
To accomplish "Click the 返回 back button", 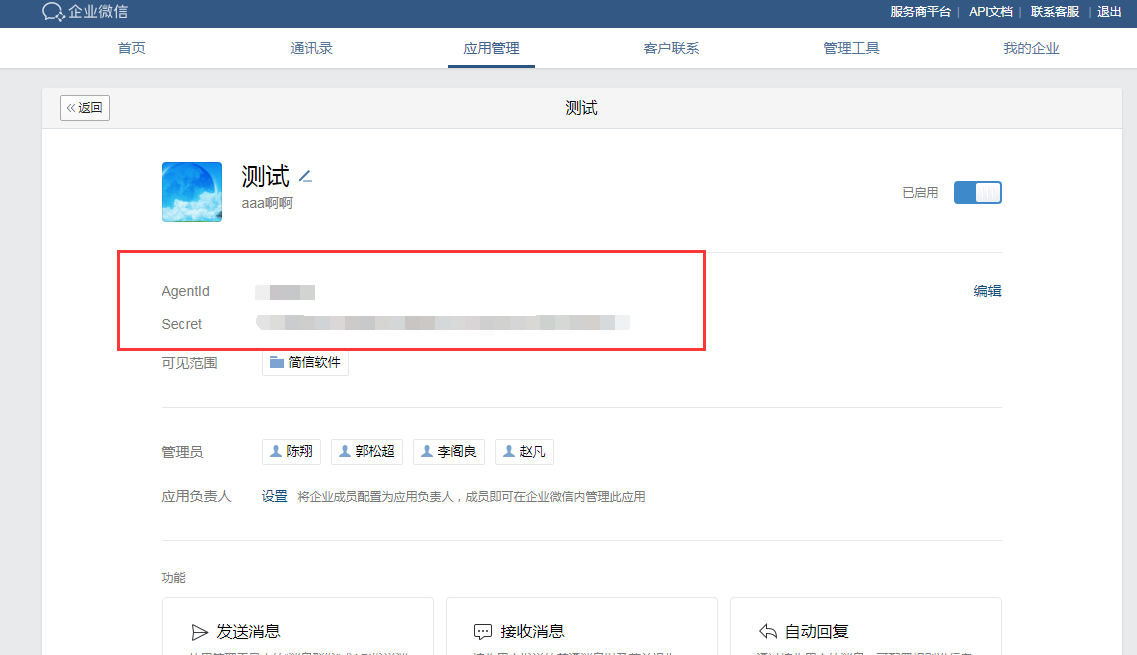I will click(x=85, y=107).
